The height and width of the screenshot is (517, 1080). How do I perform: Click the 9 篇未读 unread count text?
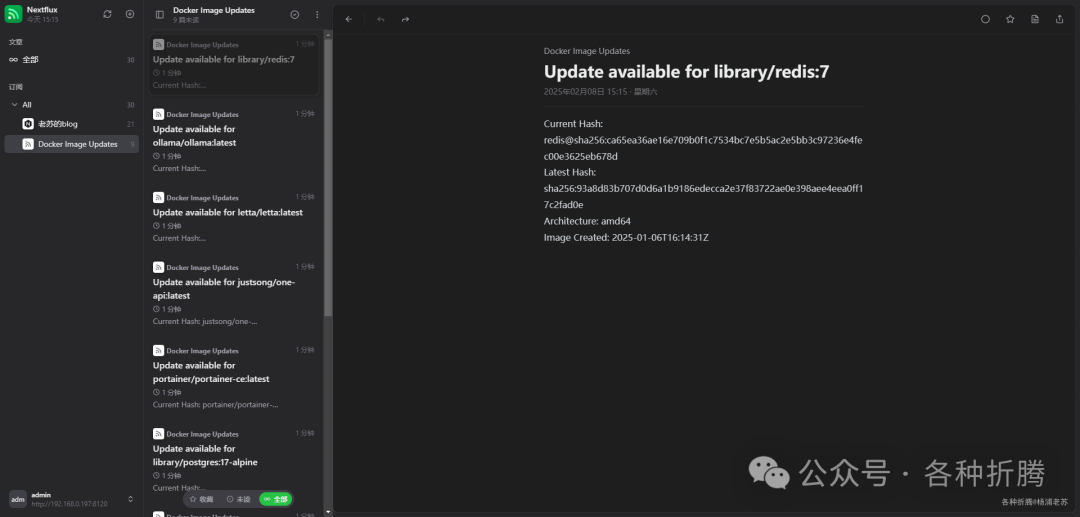186,21
